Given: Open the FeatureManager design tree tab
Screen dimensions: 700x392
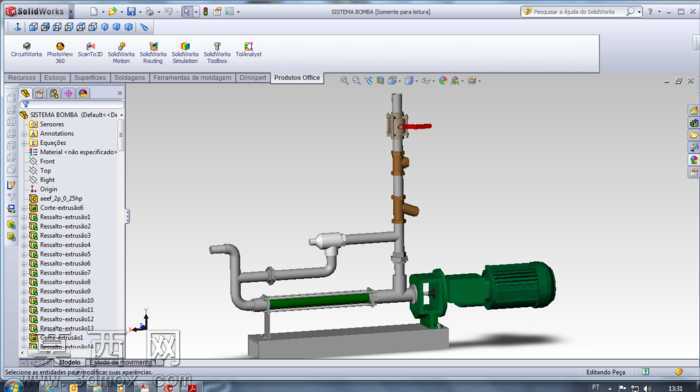Looking at the screenshot, I should click(x=25, y=93).
